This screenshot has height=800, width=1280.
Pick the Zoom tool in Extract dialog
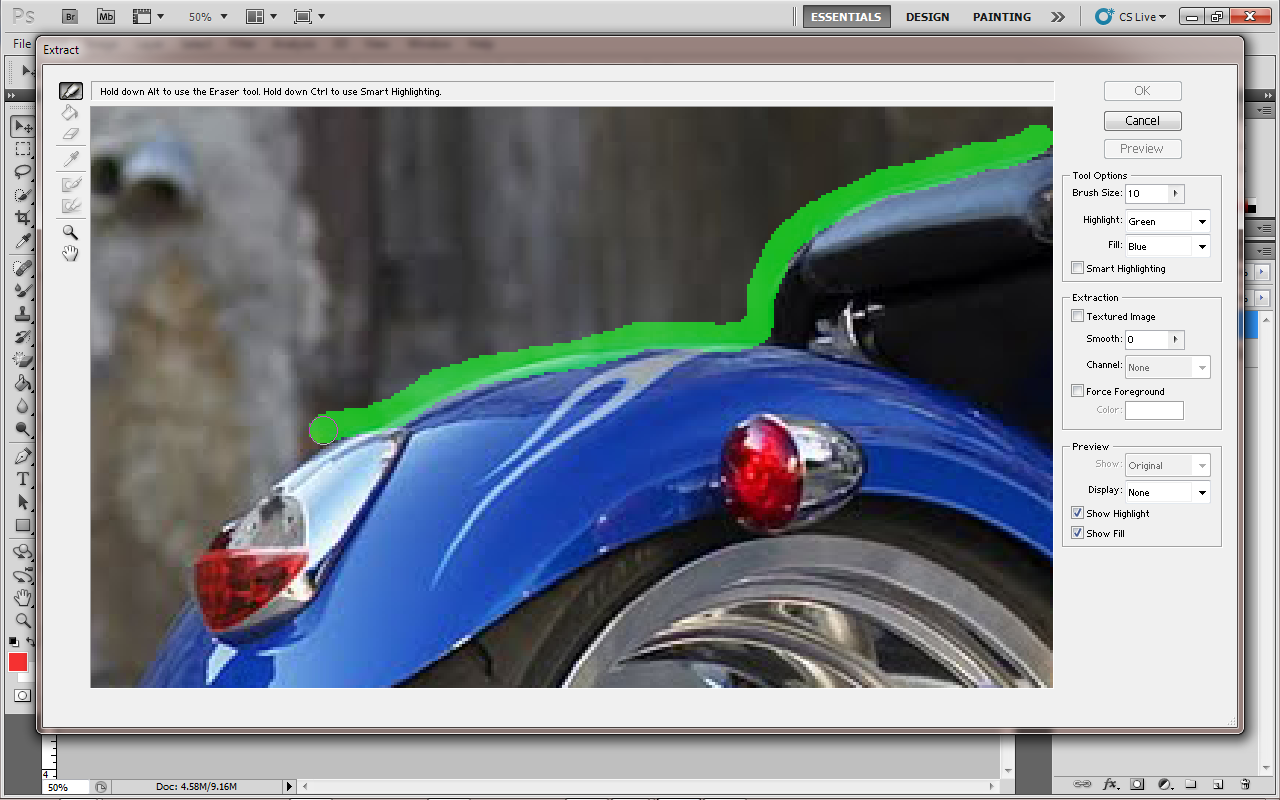[x=70, y=232]
